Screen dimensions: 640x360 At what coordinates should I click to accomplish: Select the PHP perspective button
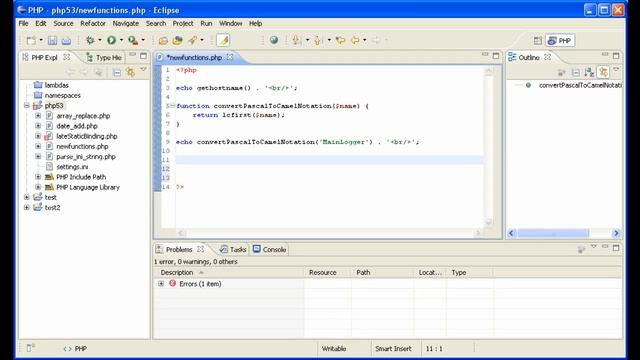[x=560, y=40]
